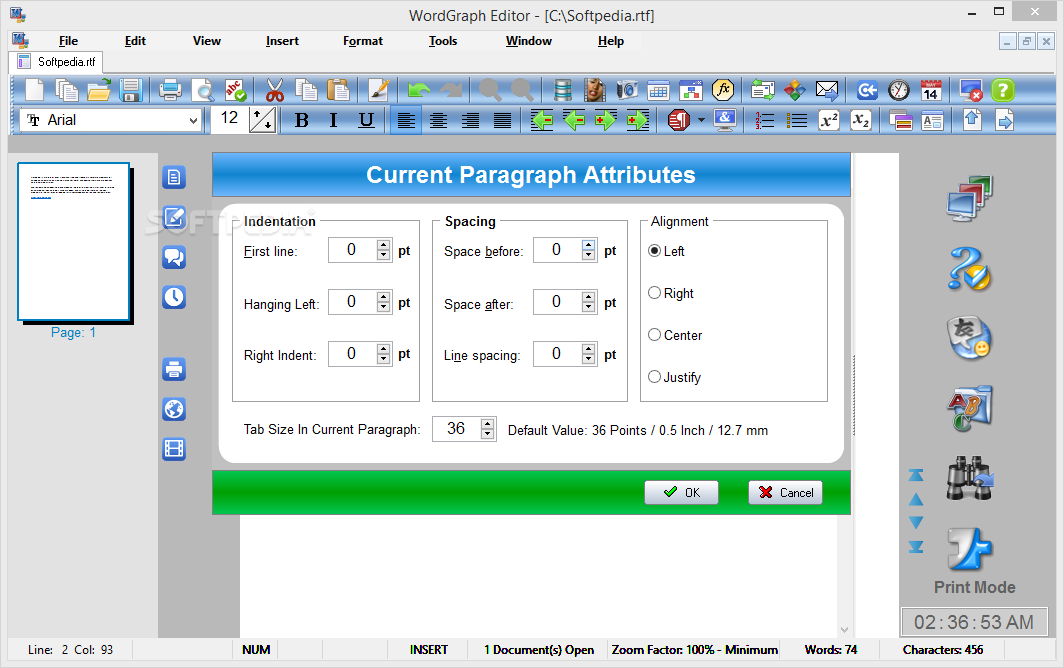Toggle numbered list
The image size is (1064, 668).
pyautogui.click(x=765, y=121)
